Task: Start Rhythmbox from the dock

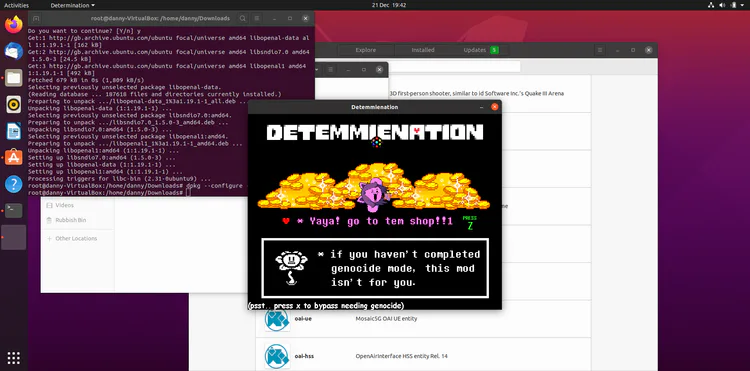Action: tap(14, 104)
